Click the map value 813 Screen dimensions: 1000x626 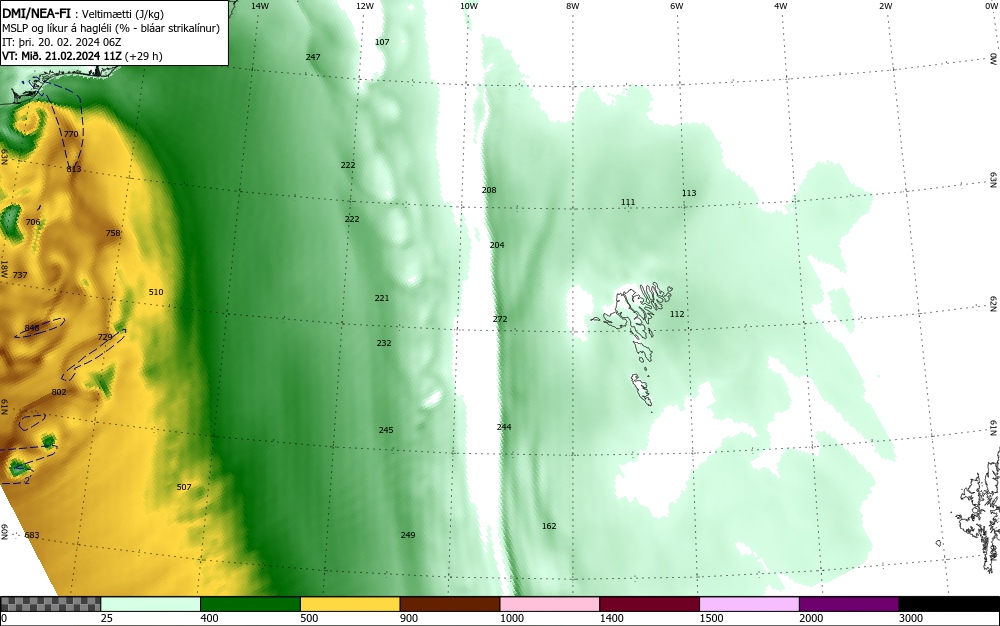pyautogui.click(x=73, y=169)
